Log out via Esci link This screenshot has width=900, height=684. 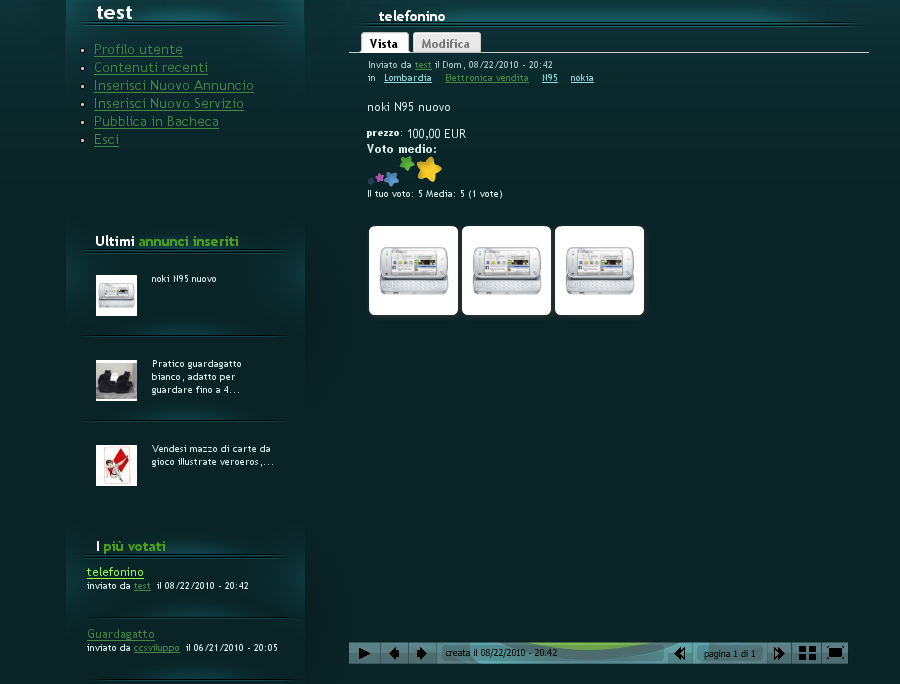point(106,139)
